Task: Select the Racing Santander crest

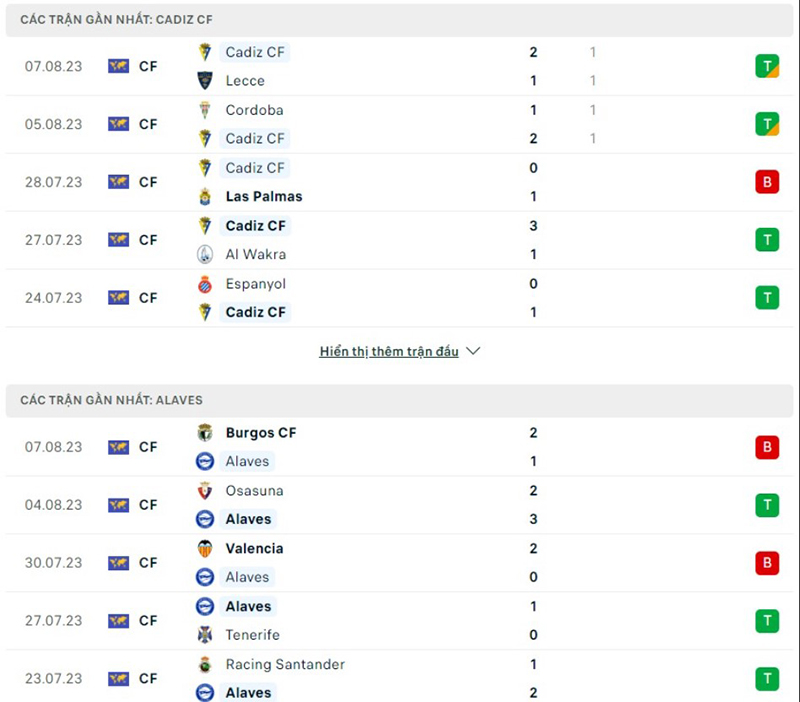Action: coord(205,664)
